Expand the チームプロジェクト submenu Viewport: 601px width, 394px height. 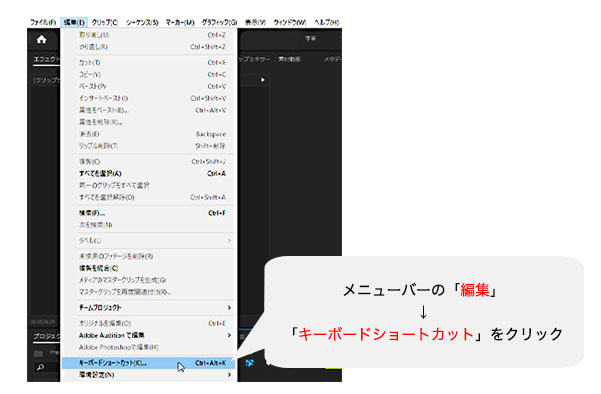tap(149, 307)
